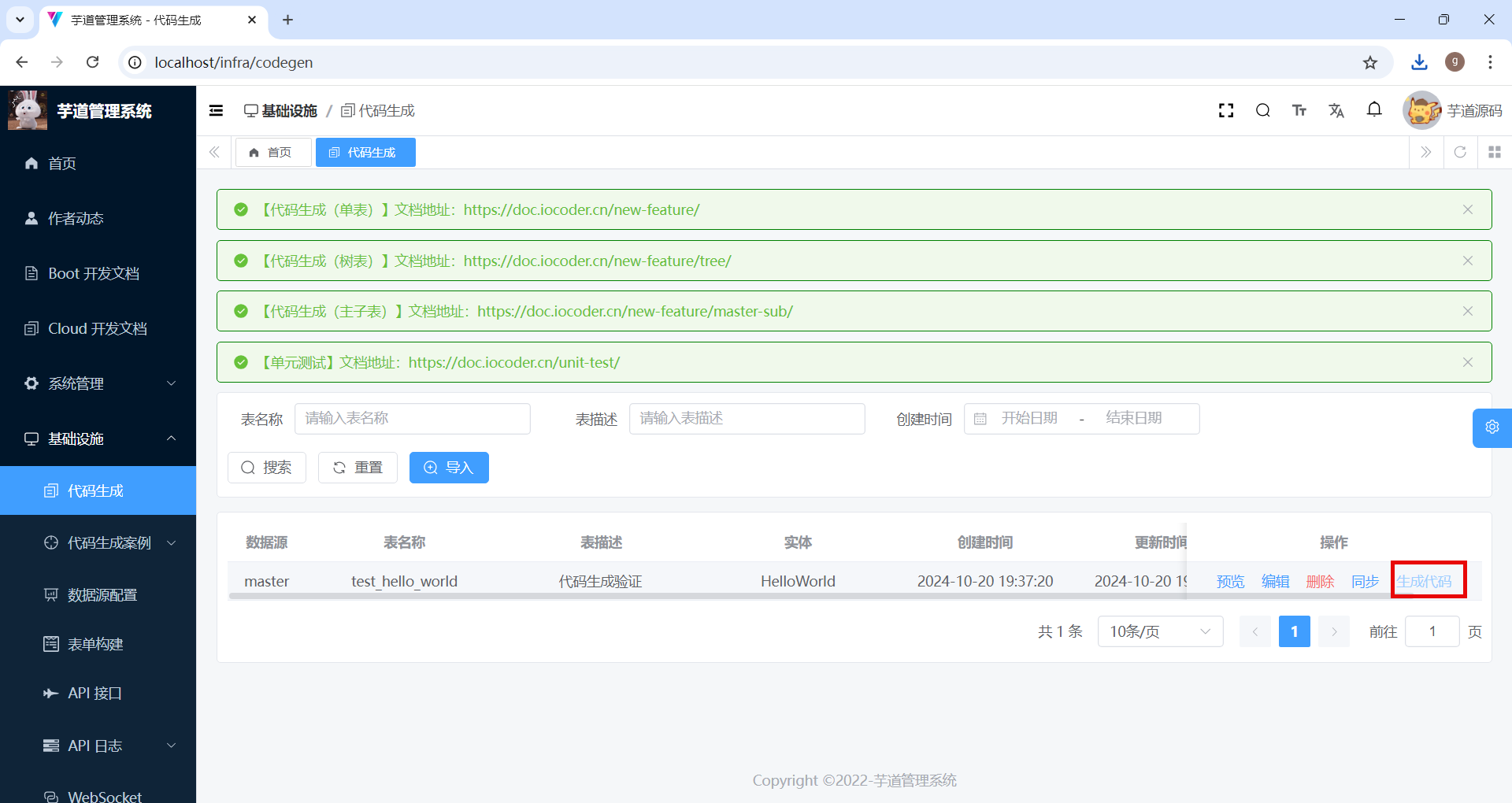Open the browser downloads icon
Image resolution: width=1512 pixels, height=803 pixels.
[1419, 62]
